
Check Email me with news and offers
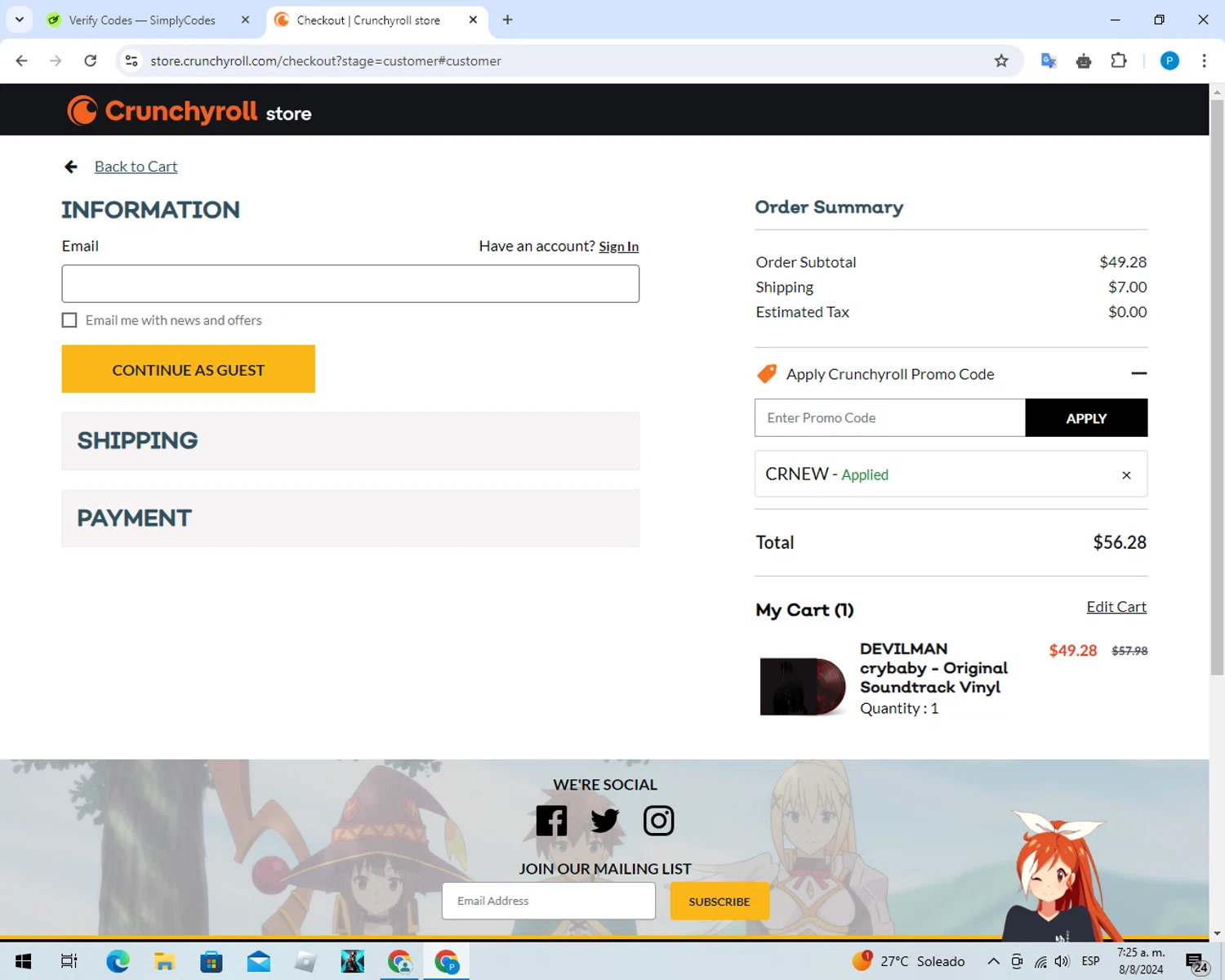(69, 320)
